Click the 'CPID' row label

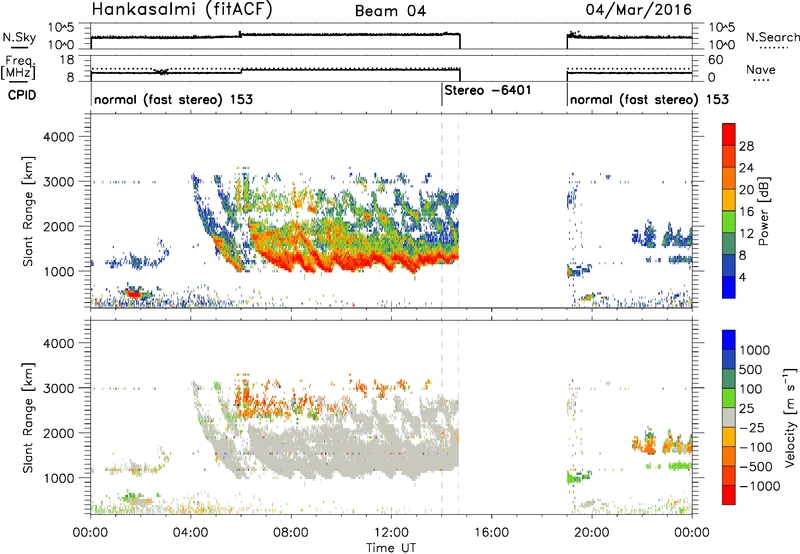tap(22, 95)
